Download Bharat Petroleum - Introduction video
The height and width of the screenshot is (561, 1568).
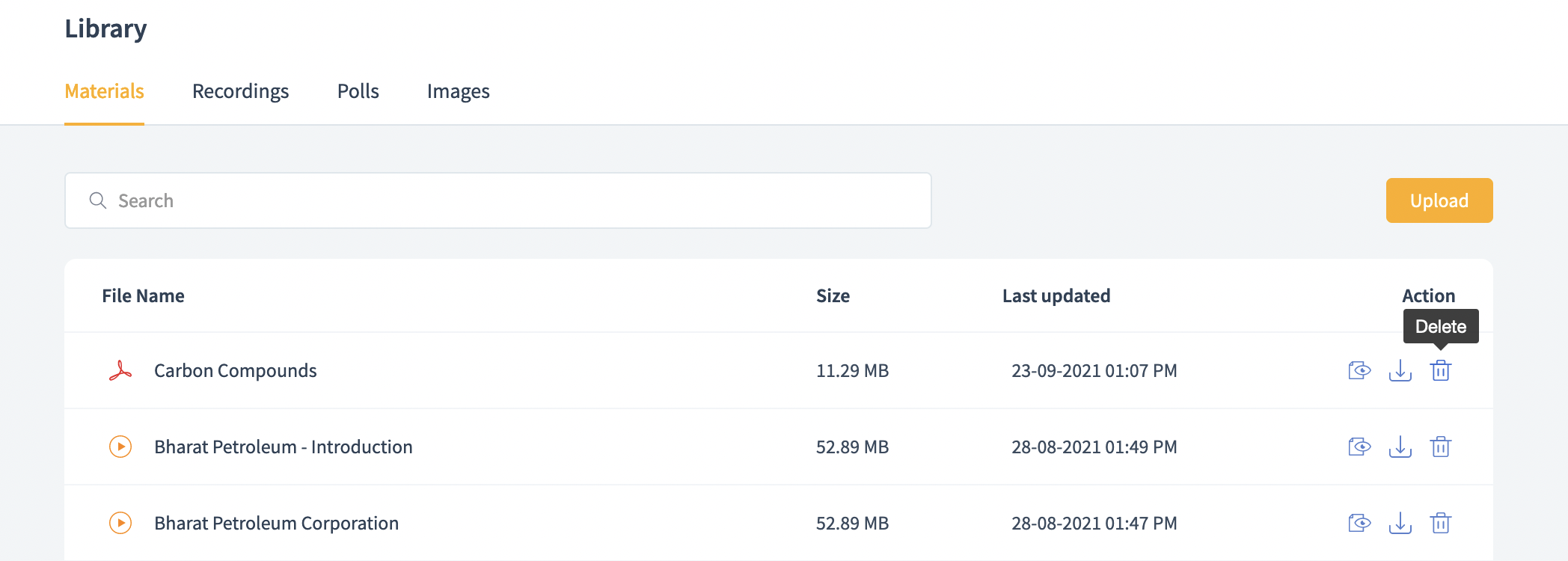coord(1400,447)
